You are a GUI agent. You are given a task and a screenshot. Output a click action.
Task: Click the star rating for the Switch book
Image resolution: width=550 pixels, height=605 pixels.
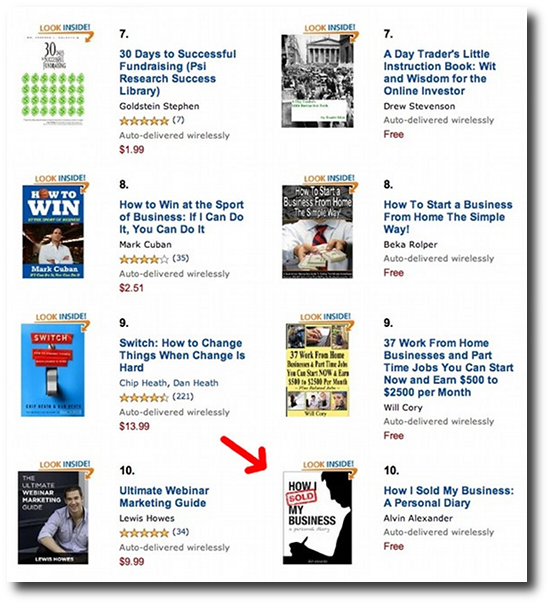pyautogui.click(x=144, y=397)
